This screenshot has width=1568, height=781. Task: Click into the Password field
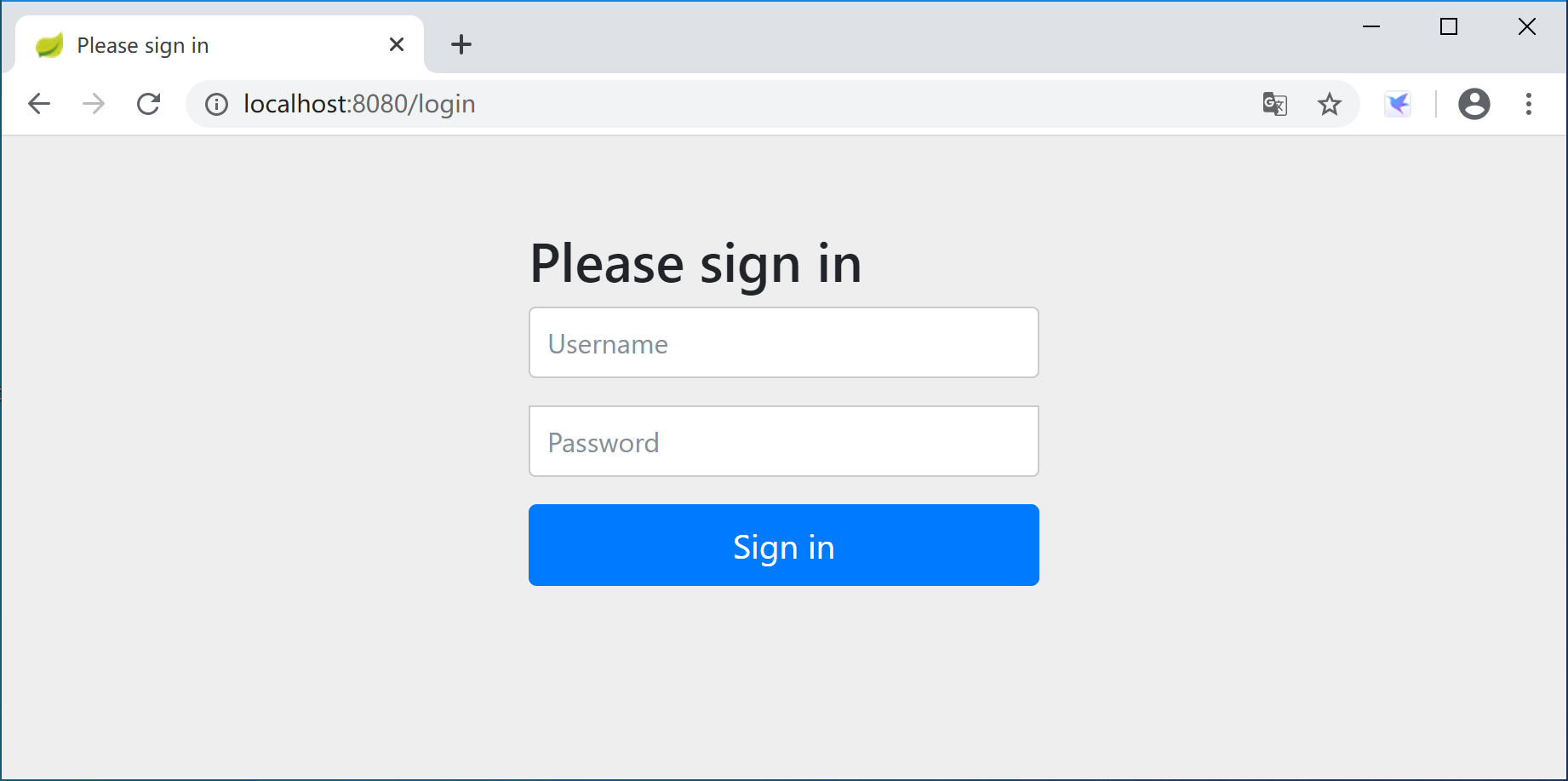pos(783,441)
